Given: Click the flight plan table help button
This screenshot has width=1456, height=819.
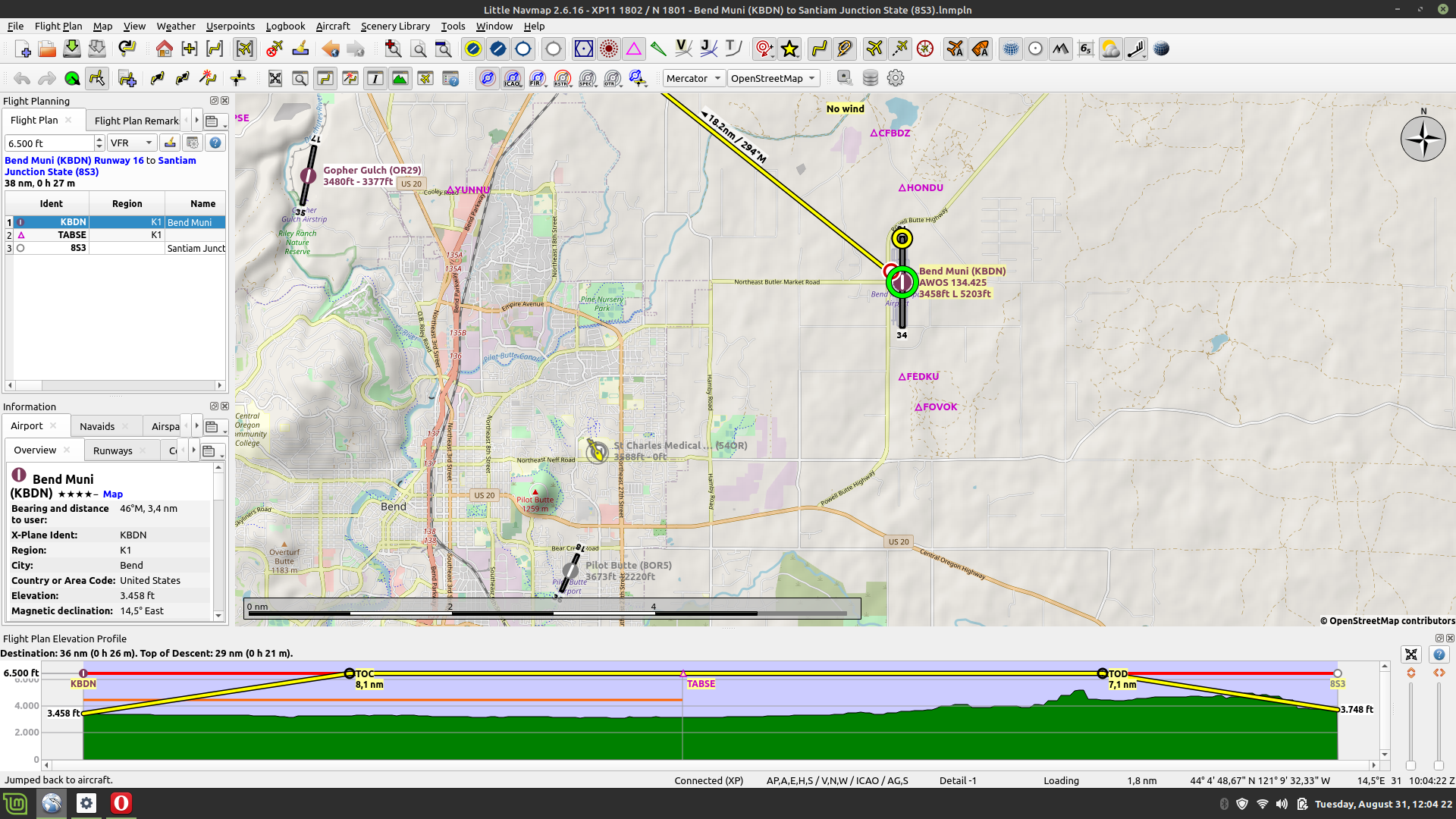Looking at the screenshot, I should tap(215, 143).
